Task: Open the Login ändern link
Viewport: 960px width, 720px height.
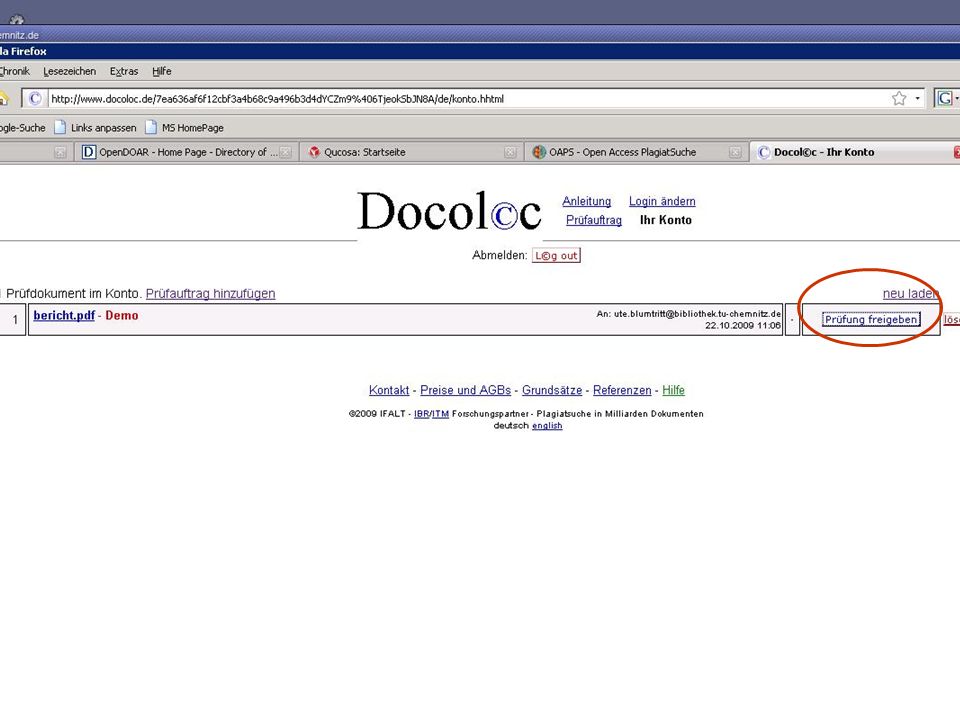Action: pos(662,201)
